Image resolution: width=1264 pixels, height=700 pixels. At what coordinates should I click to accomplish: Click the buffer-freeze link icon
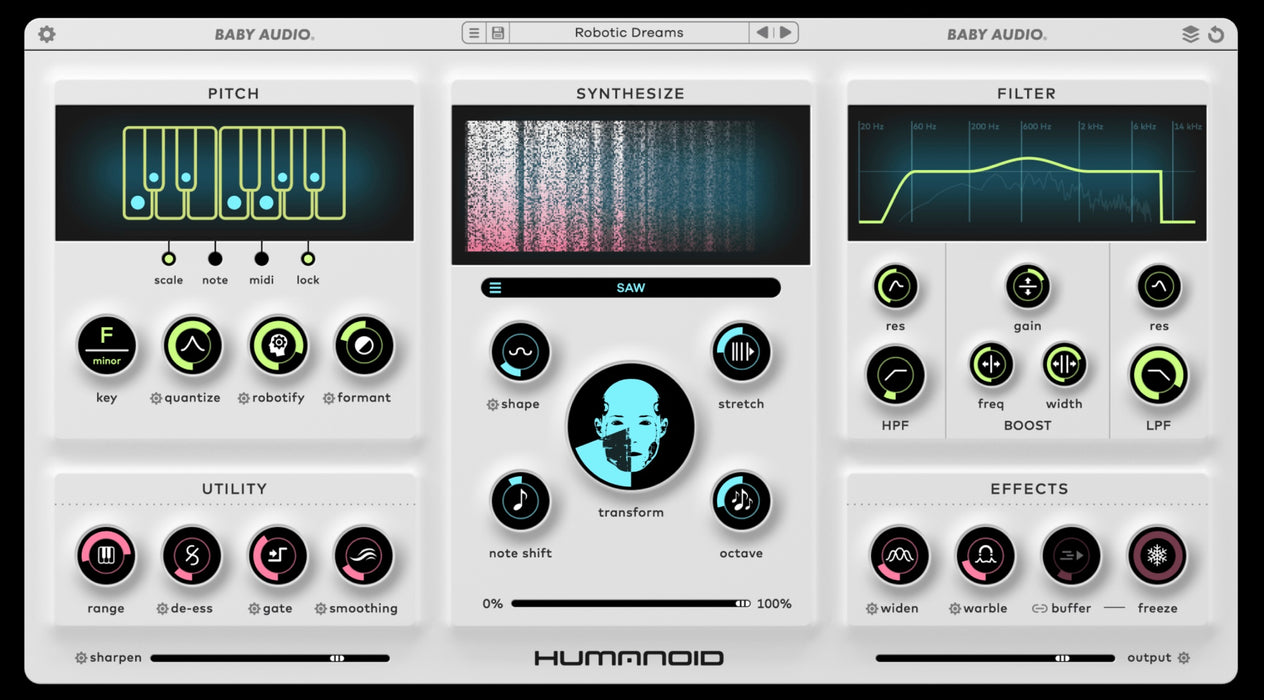[1039, 608]
